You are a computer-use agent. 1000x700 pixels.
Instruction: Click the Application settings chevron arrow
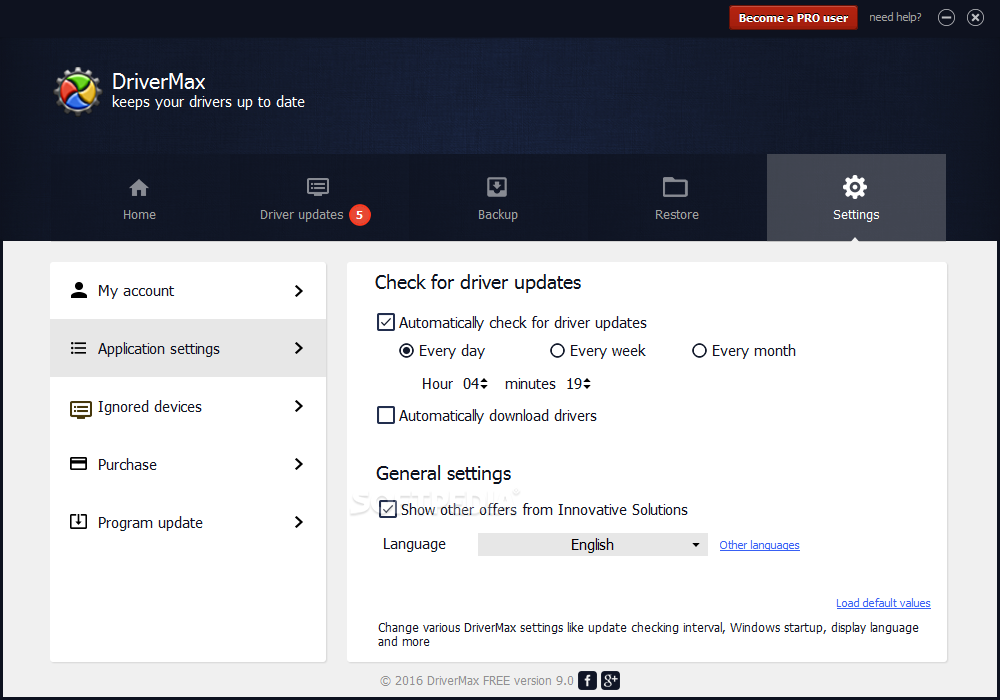pos(298,348)
